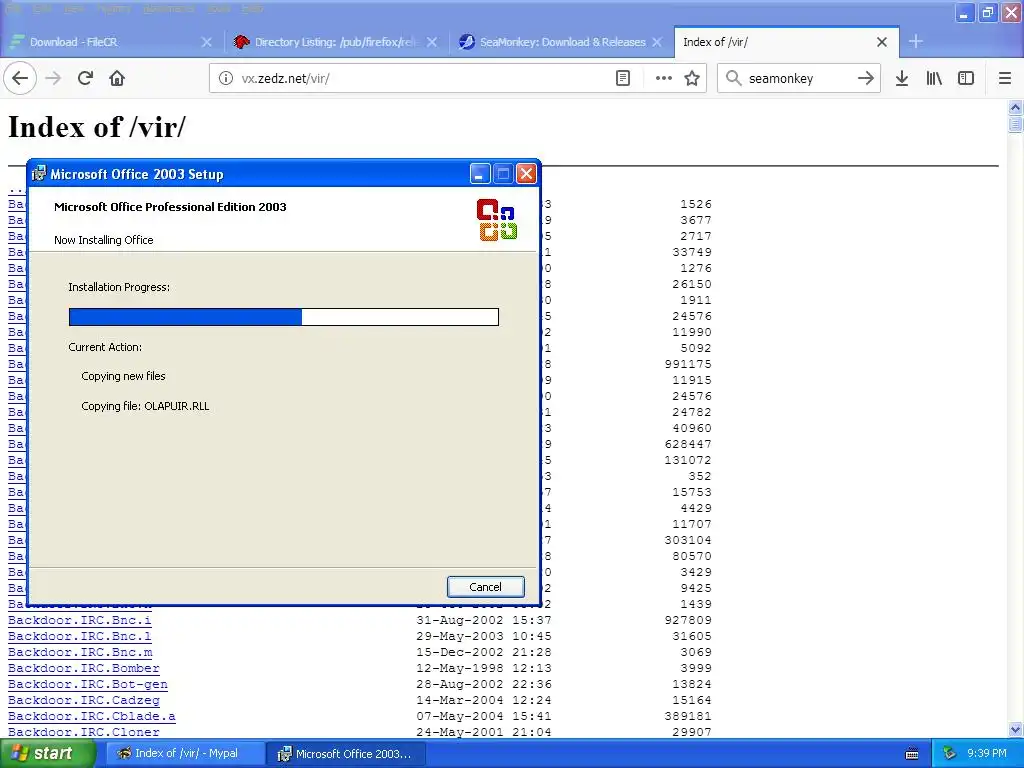Open a new browser tab
The image size is (1024, 768).
[x=916, y=41]
